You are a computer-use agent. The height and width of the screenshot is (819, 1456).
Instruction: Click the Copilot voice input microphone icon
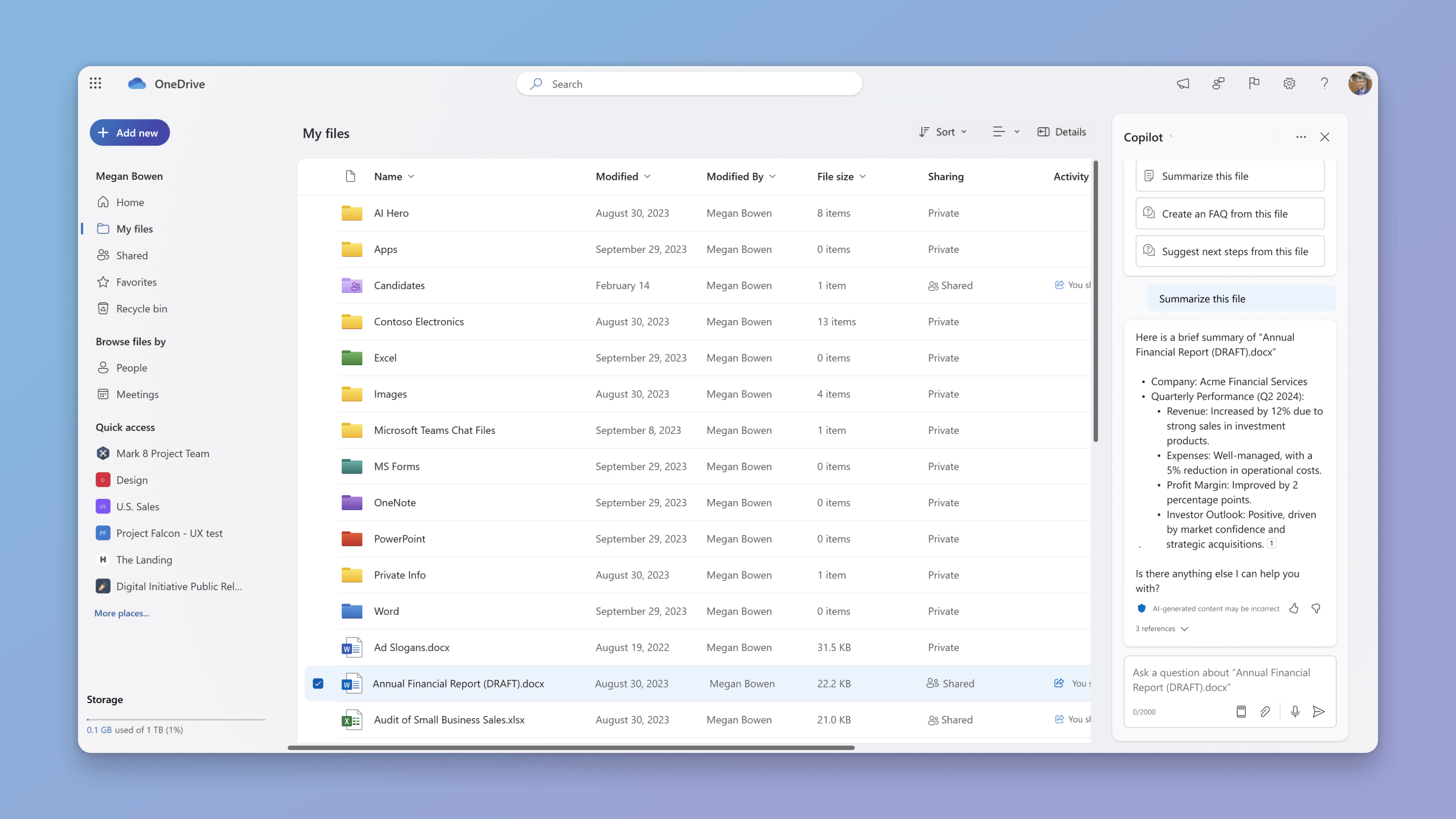1295,711
